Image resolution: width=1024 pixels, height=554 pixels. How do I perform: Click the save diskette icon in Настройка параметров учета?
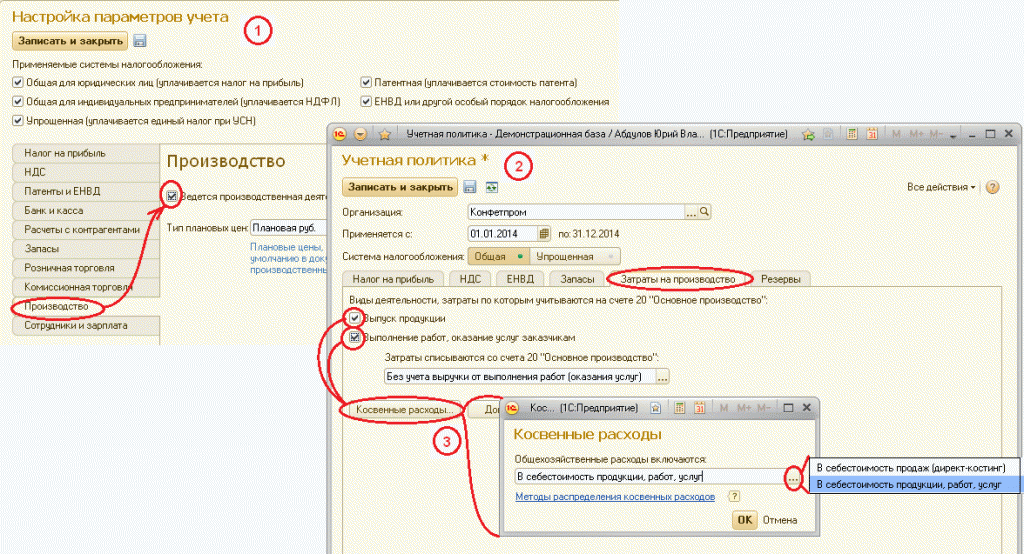point(139,41)
